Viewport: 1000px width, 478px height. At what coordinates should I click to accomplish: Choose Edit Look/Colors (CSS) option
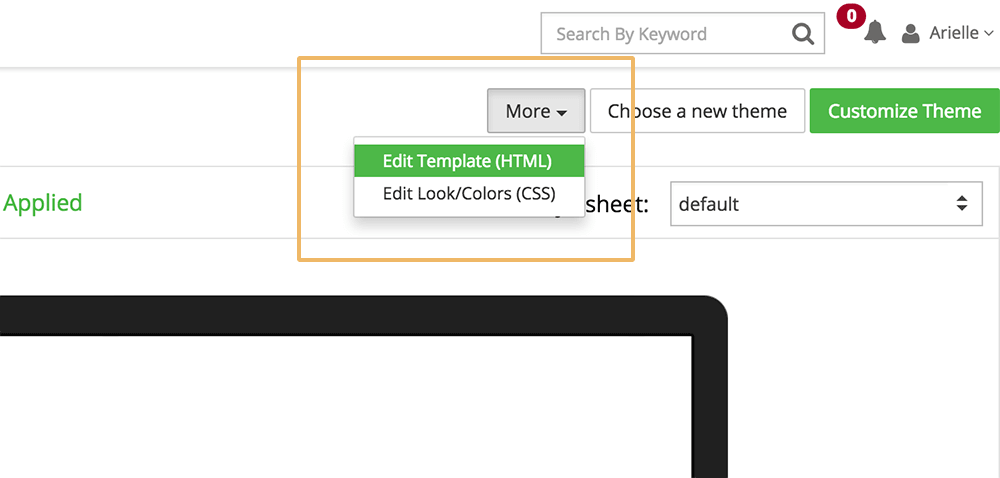[x=469, y=193]
